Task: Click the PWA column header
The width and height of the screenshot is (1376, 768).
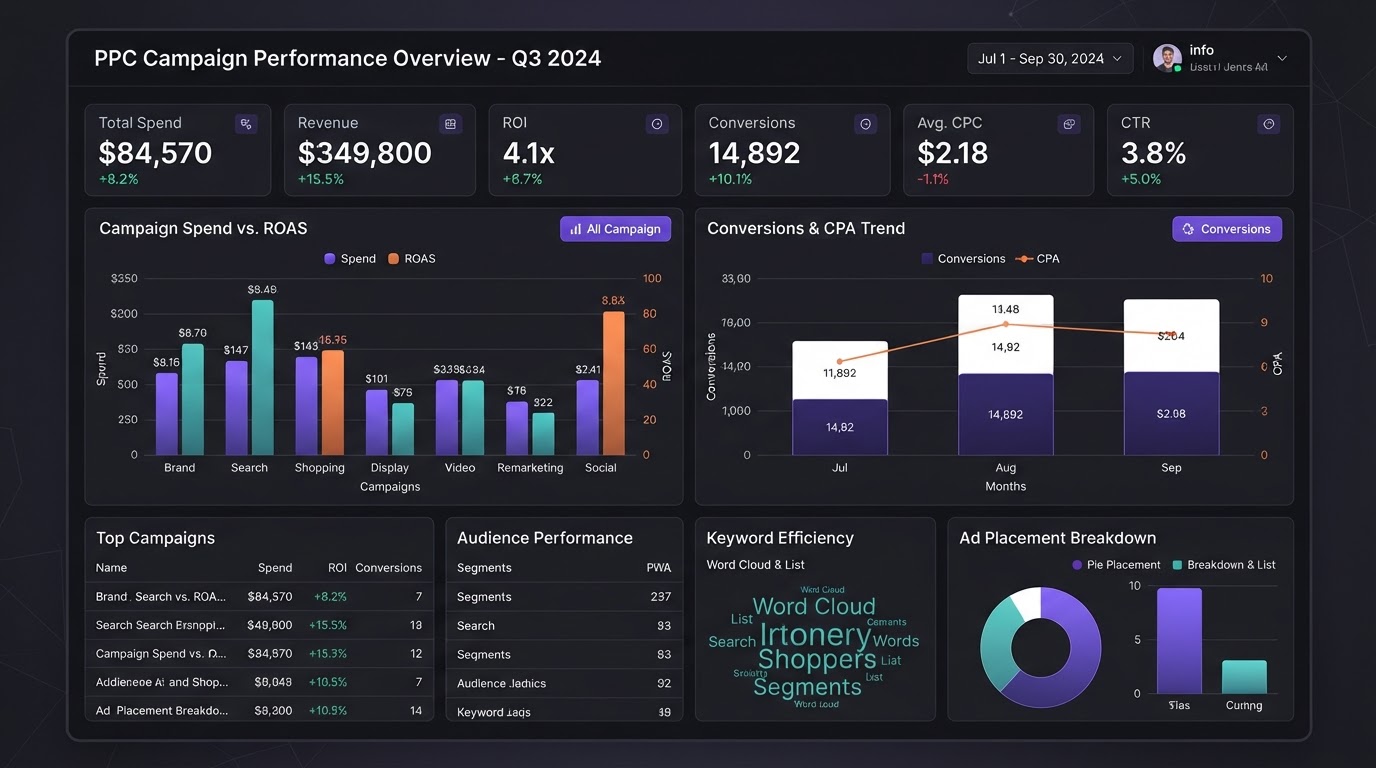Action: [x=659, y=568]
